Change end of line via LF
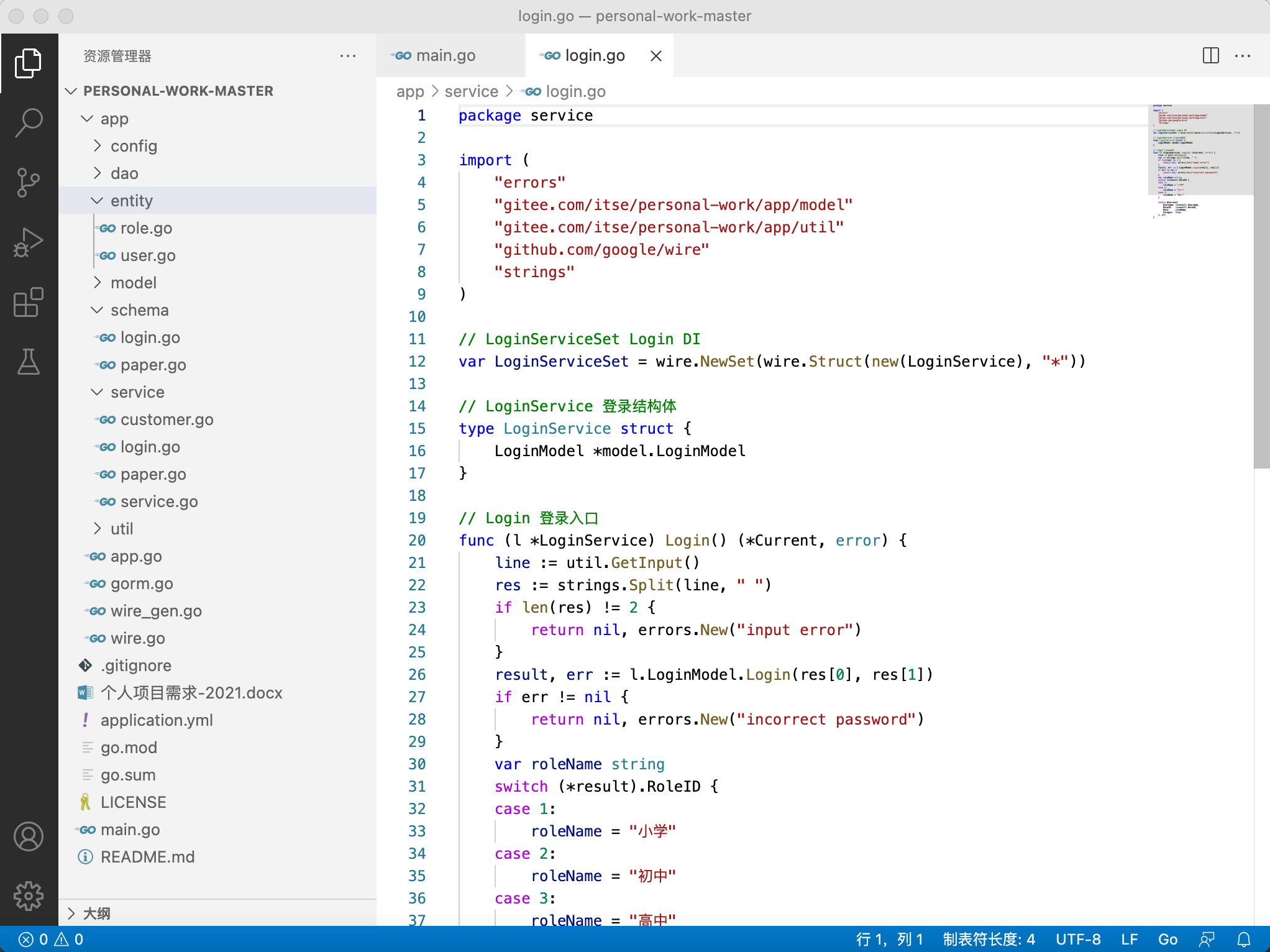Viewport: 1270px width, 952px height. tap(1129, 939)
